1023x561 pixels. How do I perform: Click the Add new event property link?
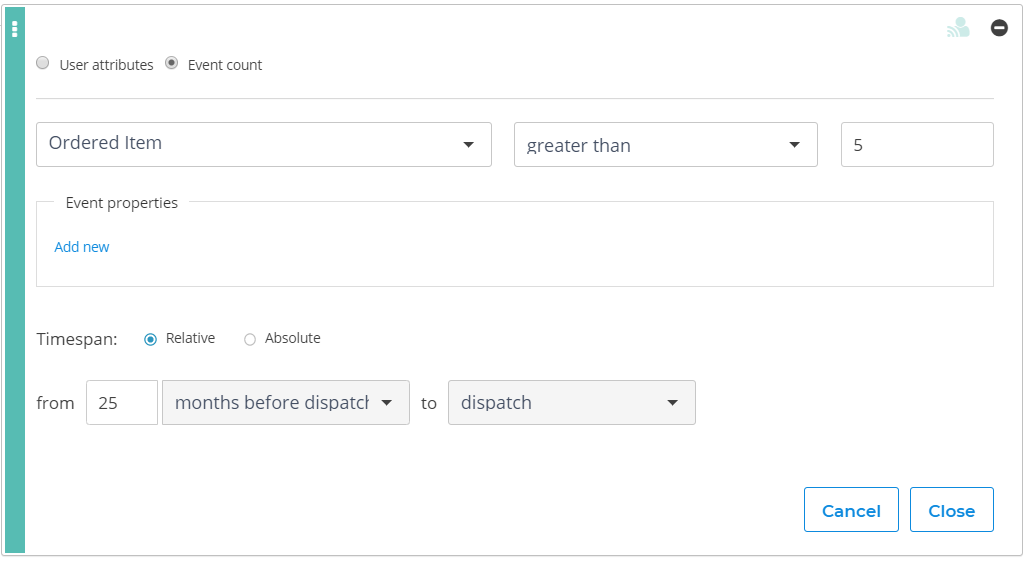[x=82, y=247]
